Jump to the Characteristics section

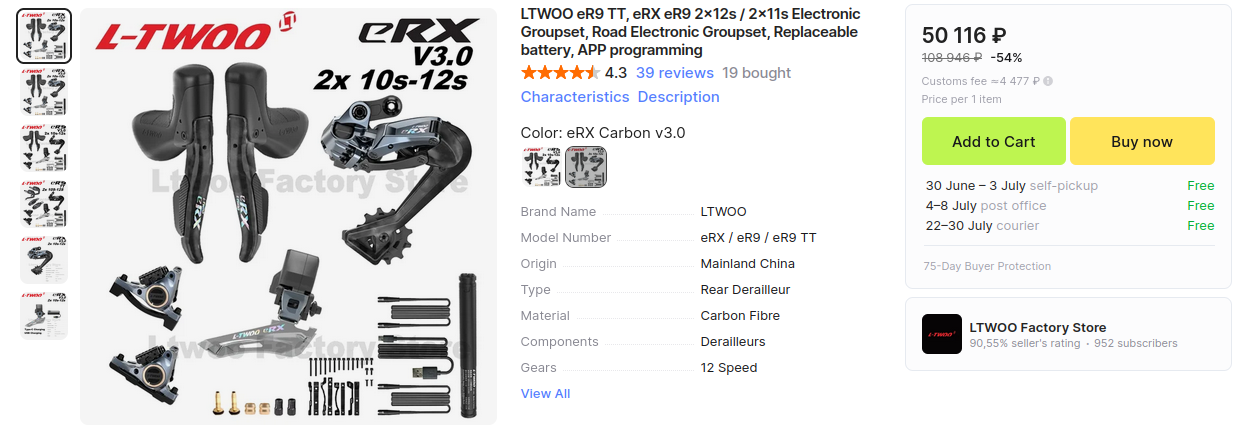pyautogui.click(x=575, y=97)
